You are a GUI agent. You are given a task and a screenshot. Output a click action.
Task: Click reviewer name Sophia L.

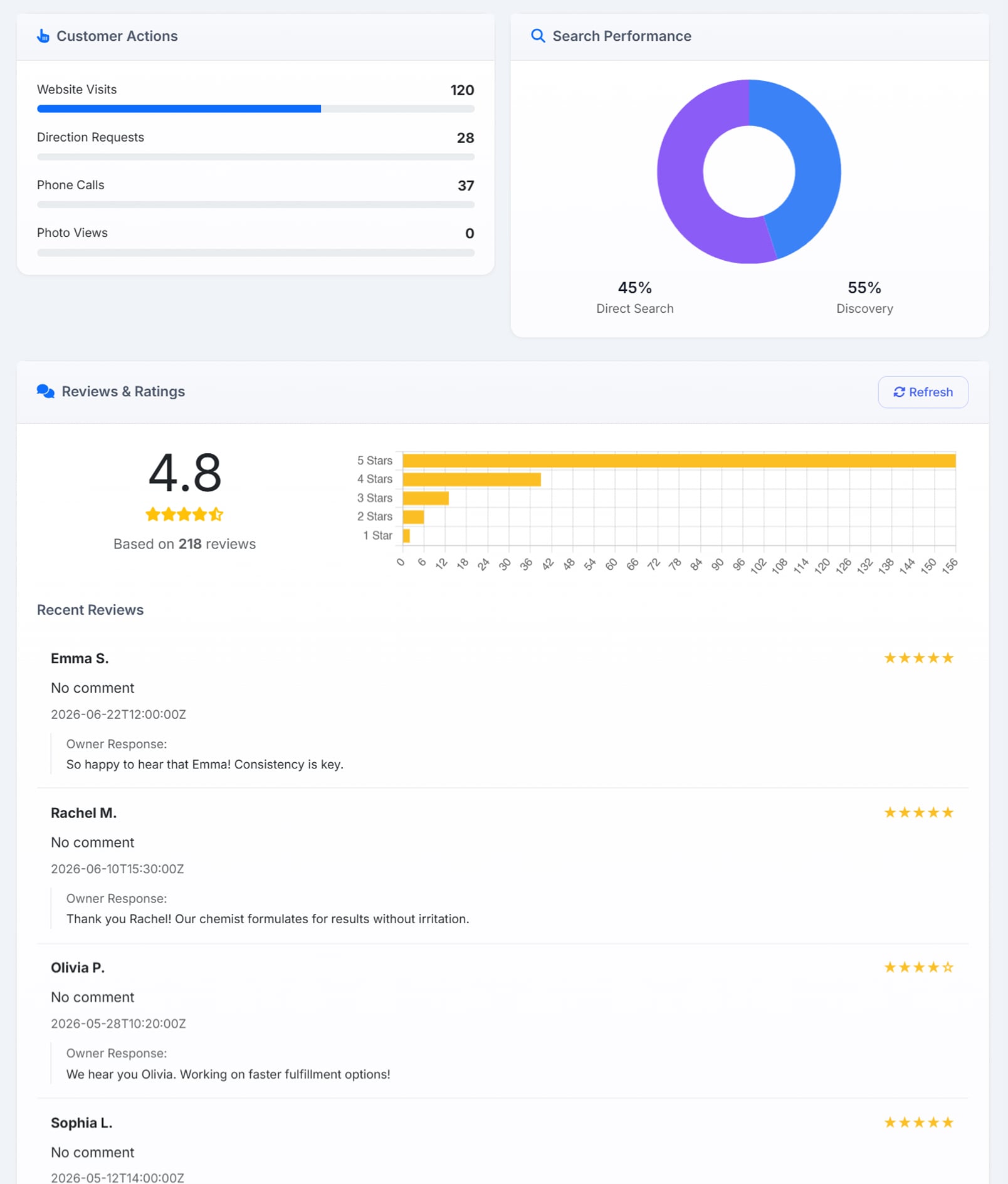click(81, 1123)
